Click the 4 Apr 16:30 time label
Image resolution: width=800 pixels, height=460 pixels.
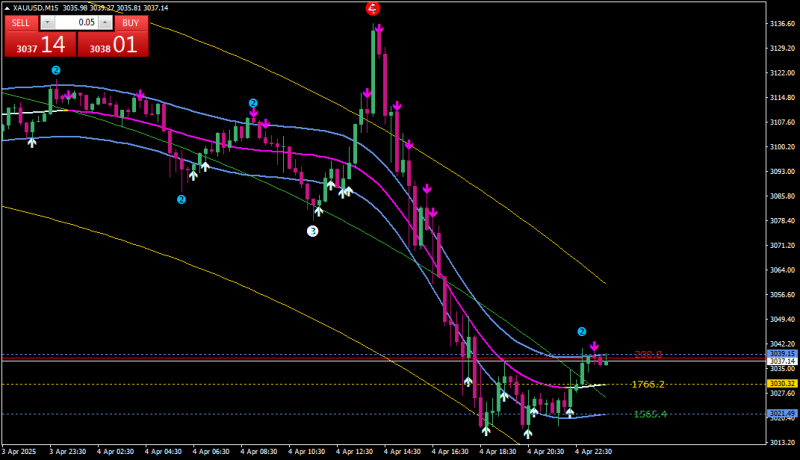(x=450, y=452)
